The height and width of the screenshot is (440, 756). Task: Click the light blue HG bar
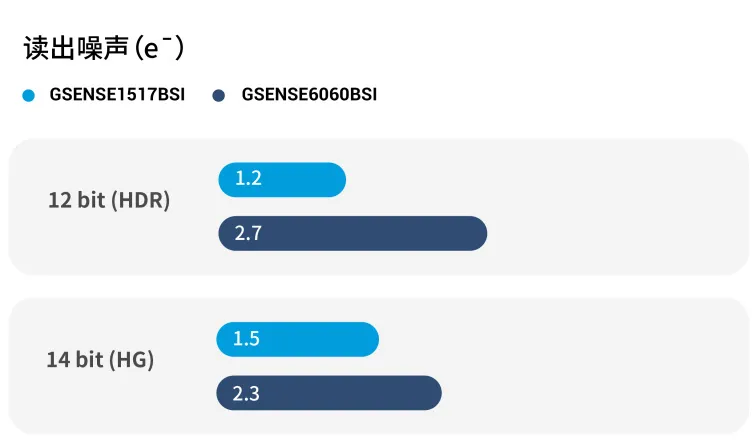pyautogui.click(x=310, y=339)
